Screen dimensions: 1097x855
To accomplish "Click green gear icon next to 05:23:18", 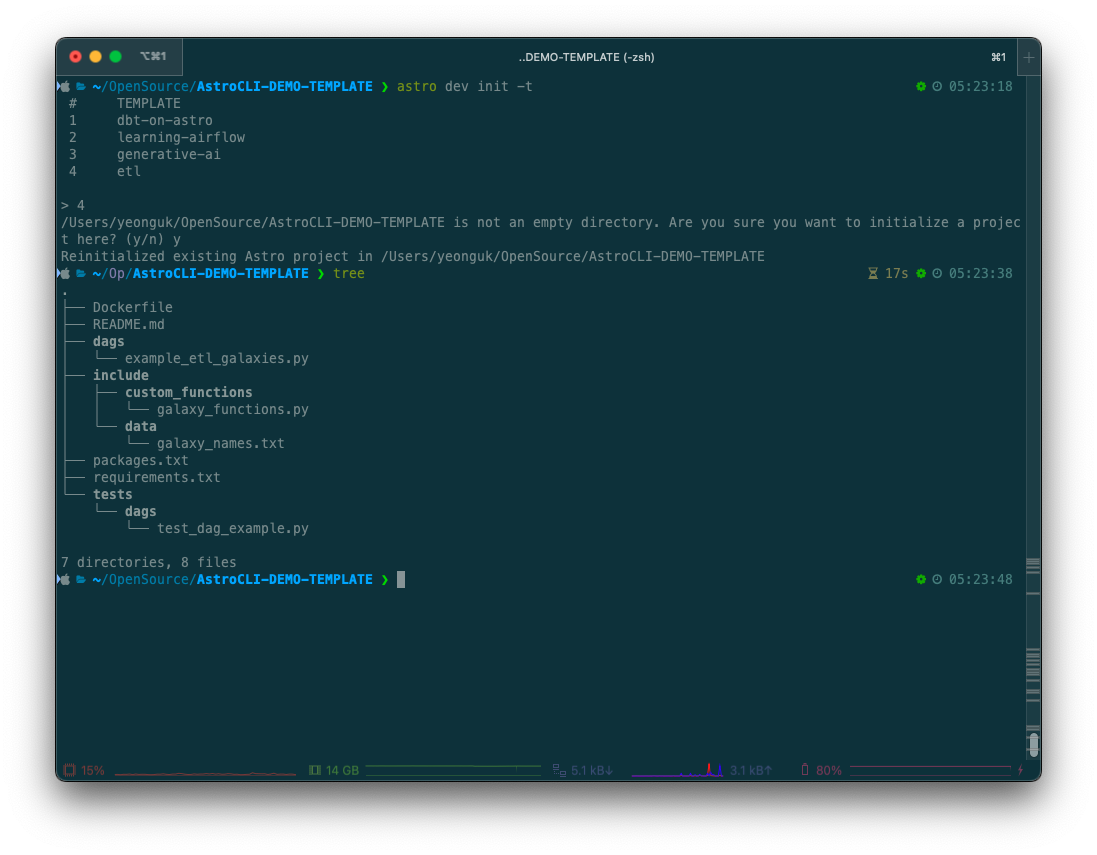I will (921, 87).
